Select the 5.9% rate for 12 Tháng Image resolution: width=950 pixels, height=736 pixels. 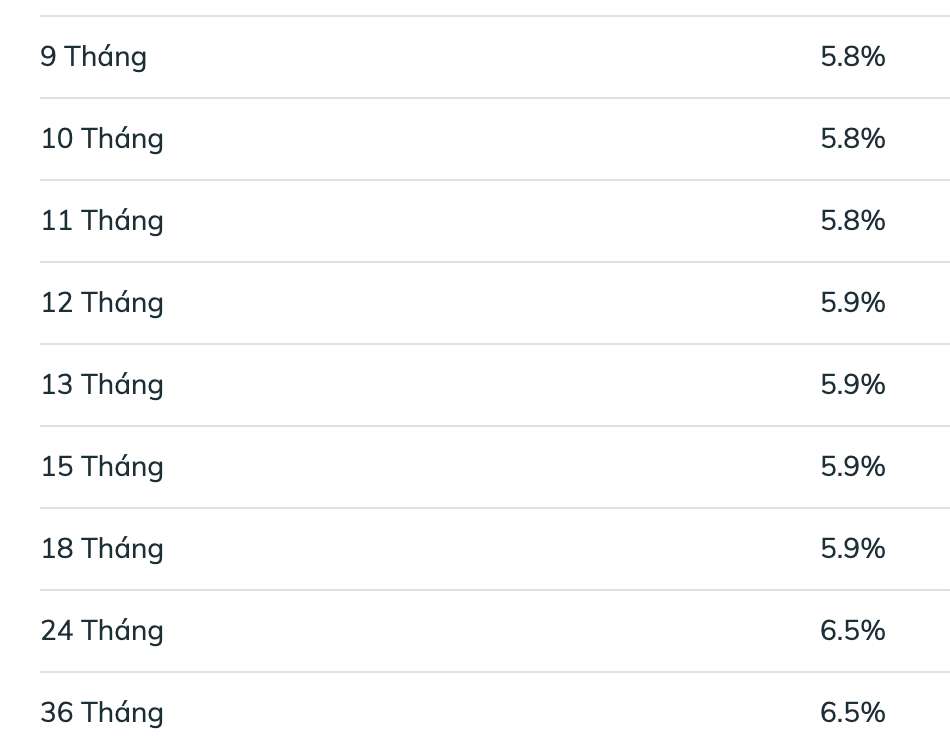(852, 303)
